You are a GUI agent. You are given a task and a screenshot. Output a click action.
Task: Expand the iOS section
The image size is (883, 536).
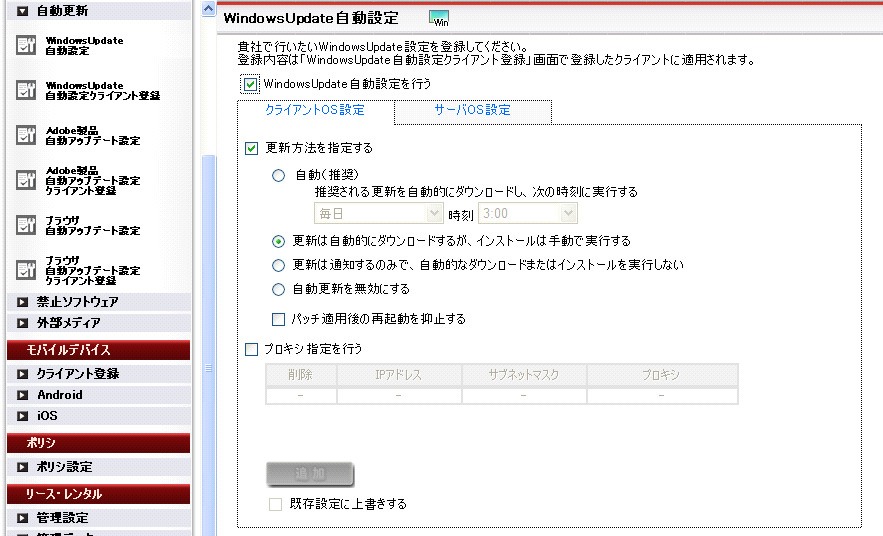[x=23, y=416]
